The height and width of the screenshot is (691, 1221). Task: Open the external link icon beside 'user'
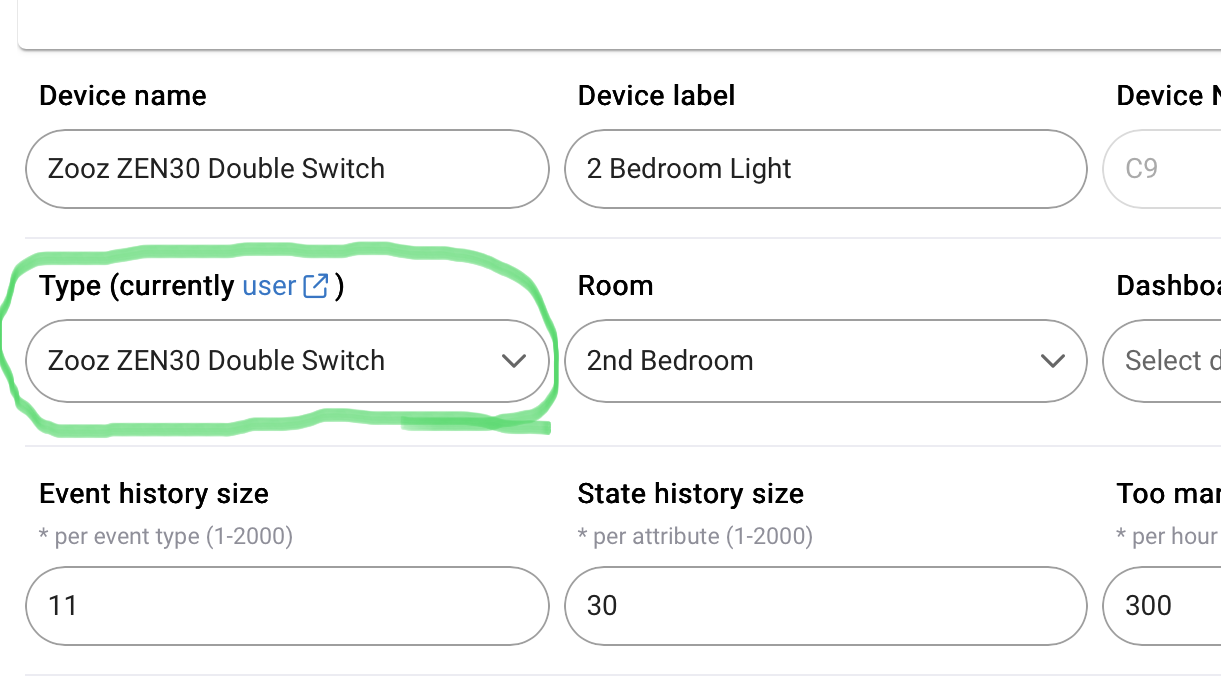tap(316, 286)
